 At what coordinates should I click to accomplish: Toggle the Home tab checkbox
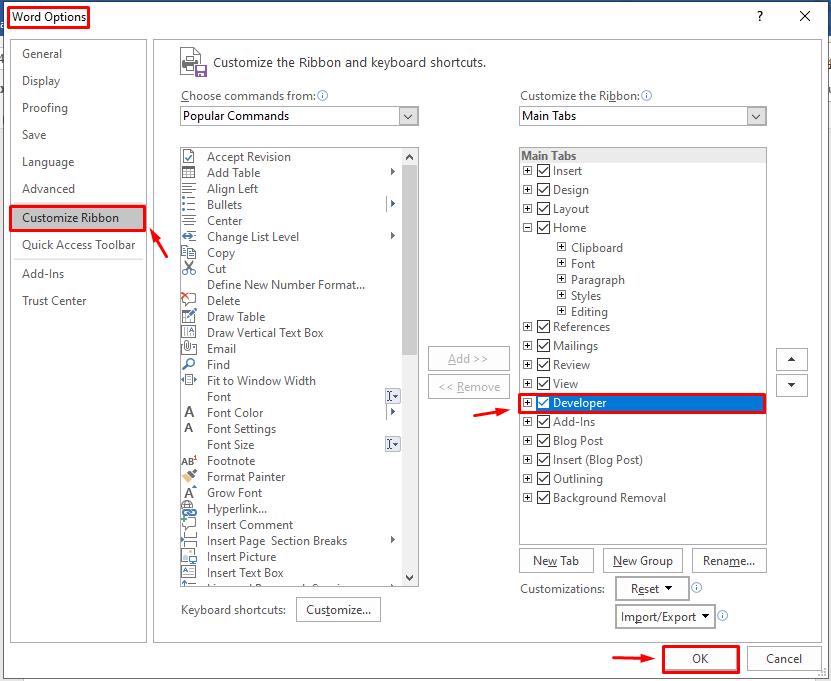543,228
